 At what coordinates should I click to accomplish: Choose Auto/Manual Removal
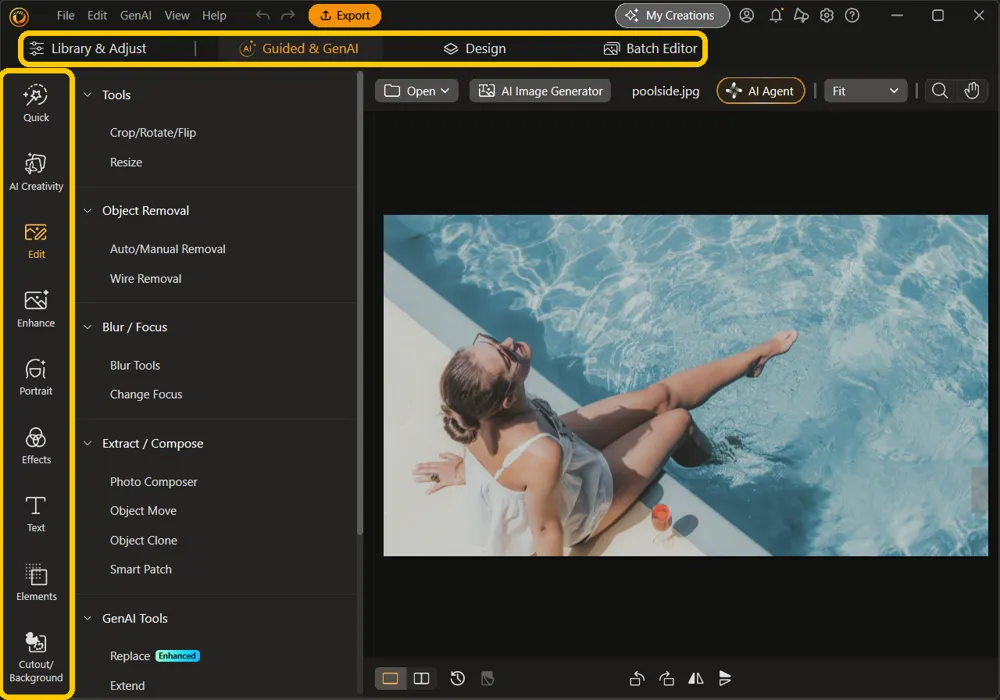(168, 249)
